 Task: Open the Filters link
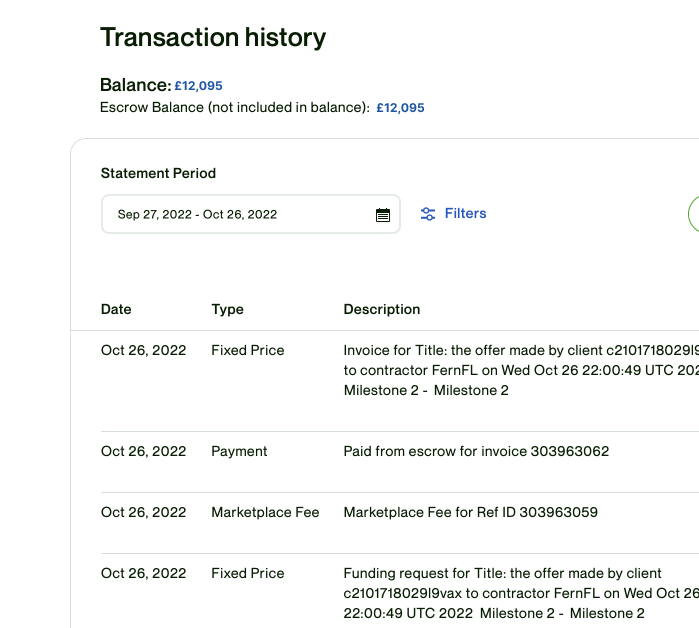click(465, 213)
